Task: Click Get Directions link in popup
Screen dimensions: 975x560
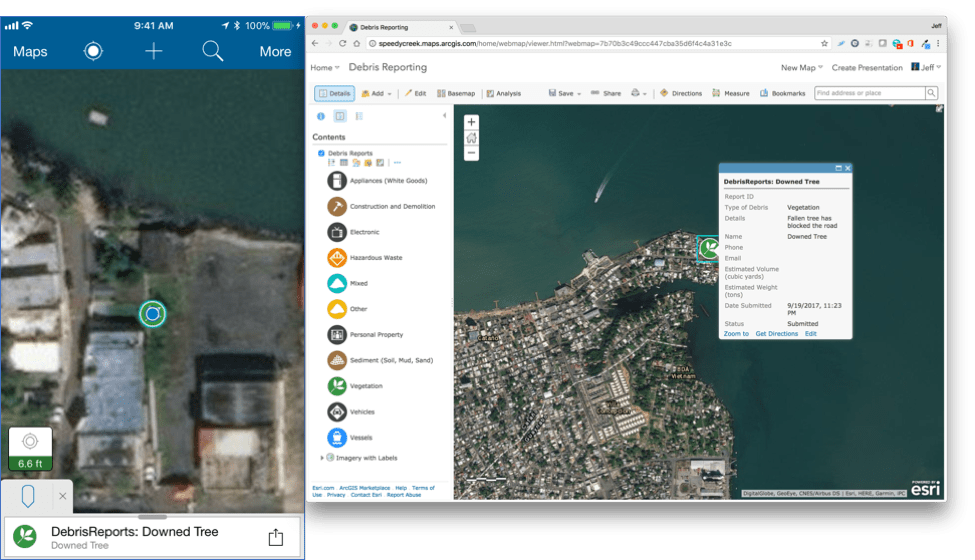Action: pyautogui.click(x=776, y=333)
